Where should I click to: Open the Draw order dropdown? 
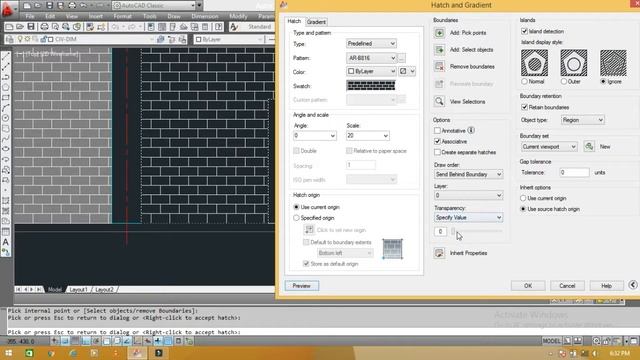(x=468, y=174)
